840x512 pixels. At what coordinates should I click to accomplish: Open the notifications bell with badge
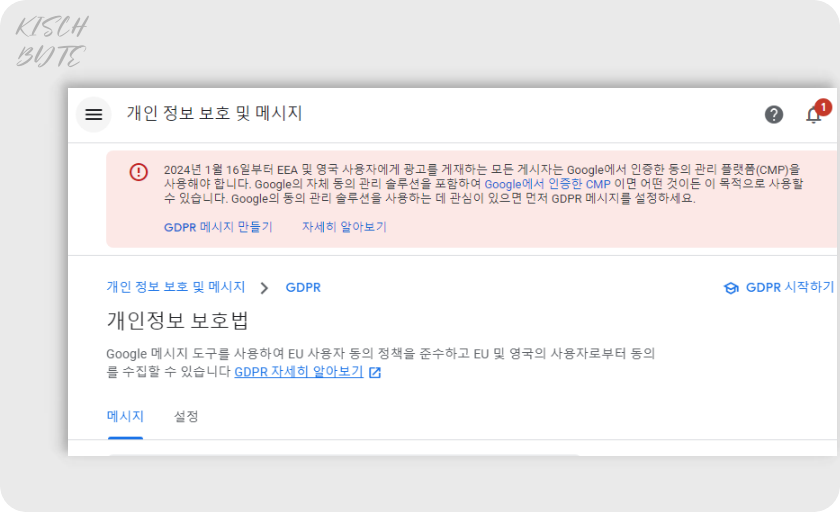(817, 112)
